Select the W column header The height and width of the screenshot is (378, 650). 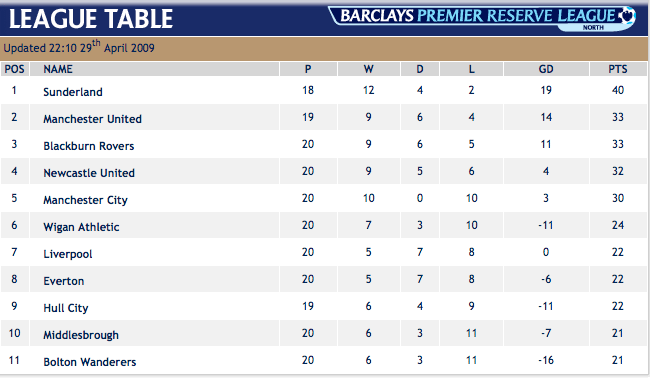tap(369, 69)
